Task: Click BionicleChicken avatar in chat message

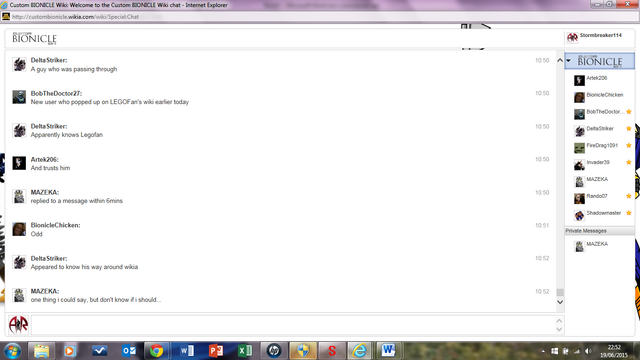Action: click(19, 229)
